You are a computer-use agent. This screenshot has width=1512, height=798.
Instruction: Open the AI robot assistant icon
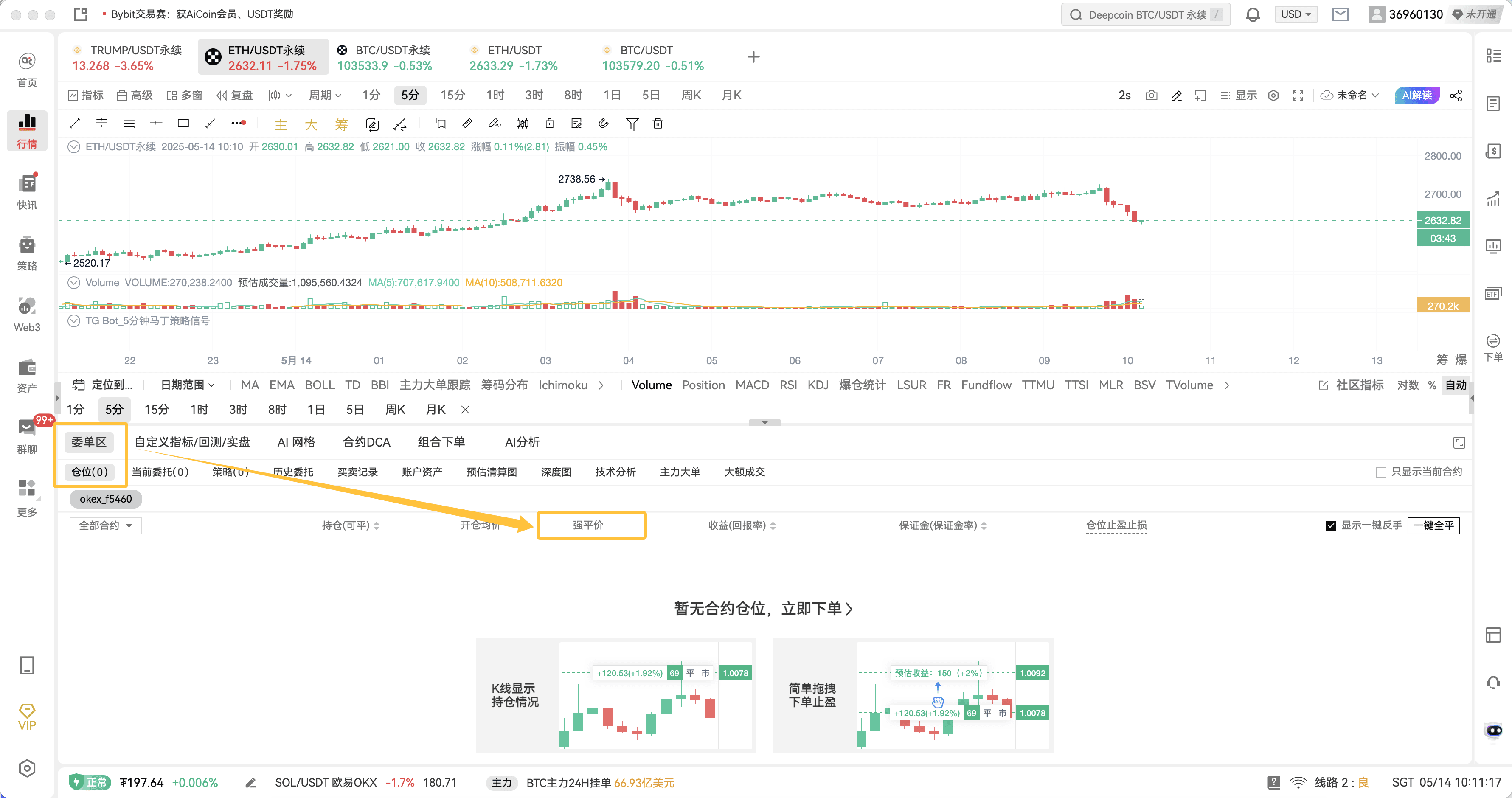coord(1493,731)
